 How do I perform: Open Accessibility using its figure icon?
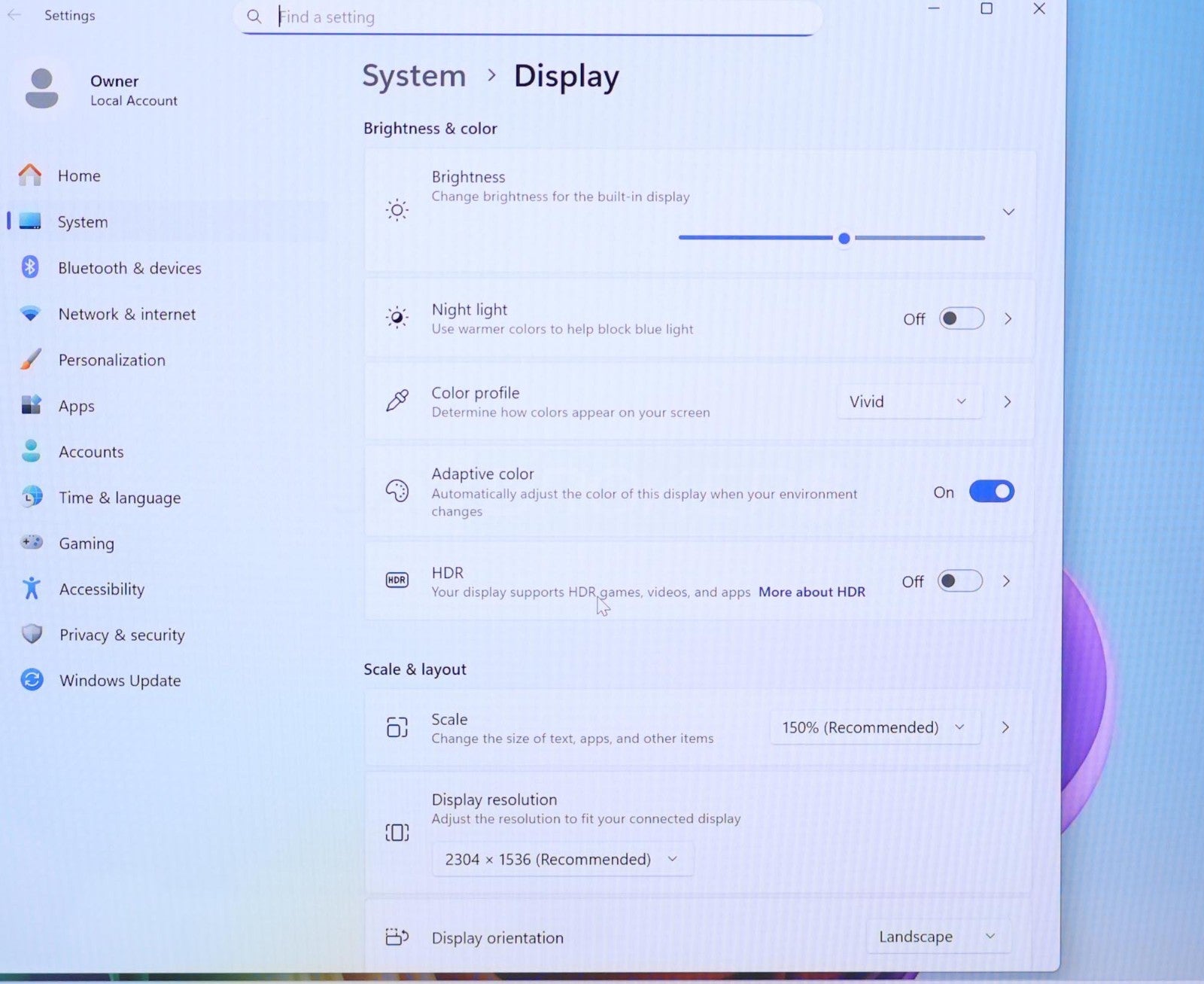[x=31, y=589]
